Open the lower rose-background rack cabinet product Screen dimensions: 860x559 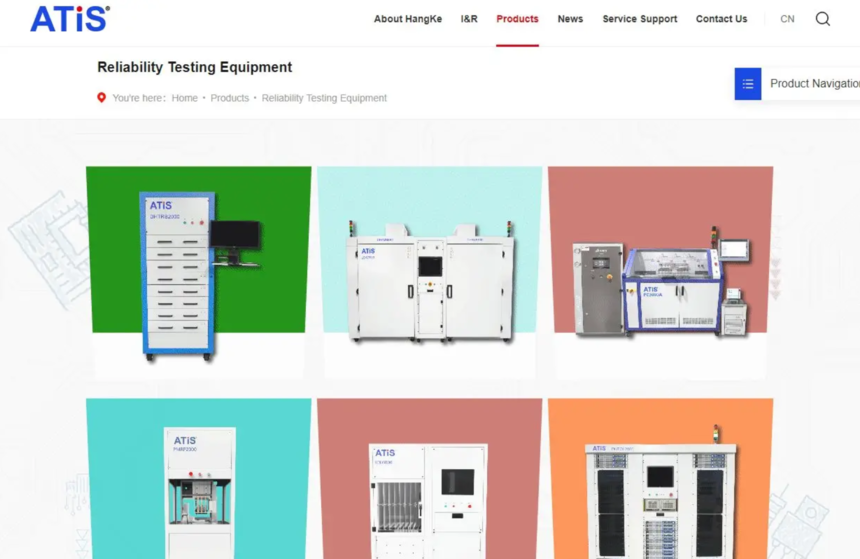(x=429, y=479)
